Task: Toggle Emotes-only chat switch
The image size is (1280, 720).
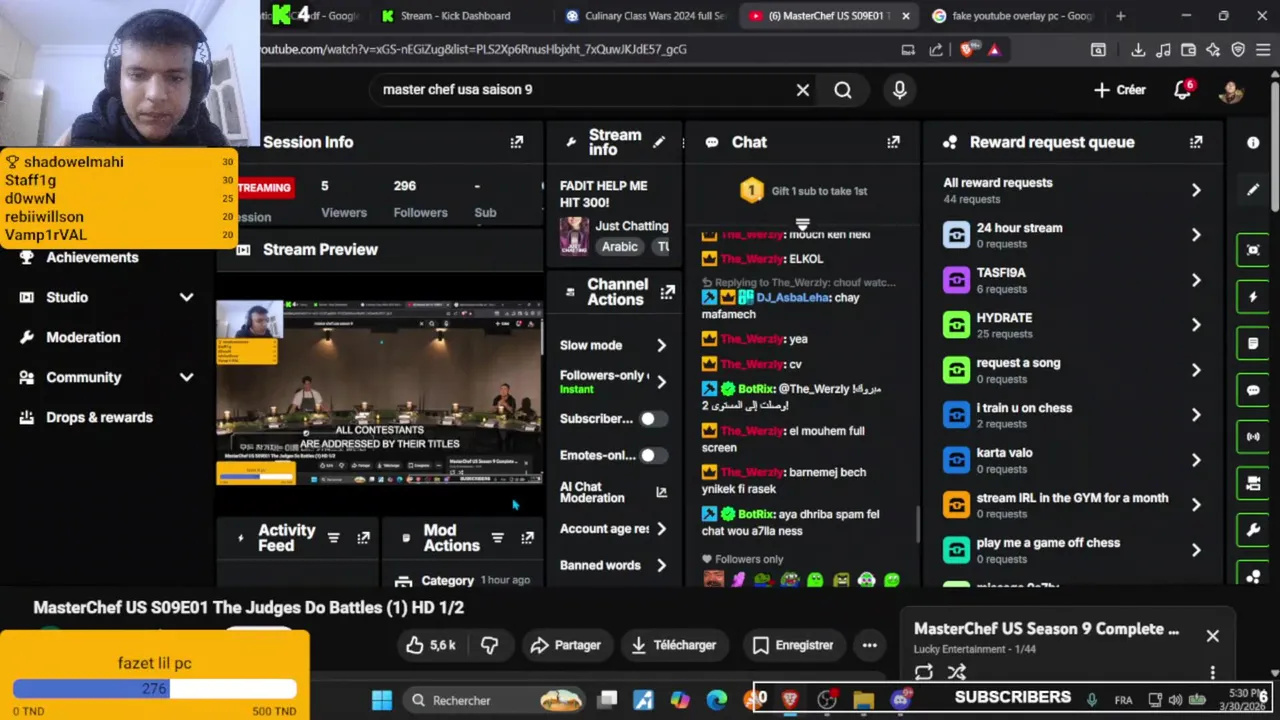Action: point(653,455)
